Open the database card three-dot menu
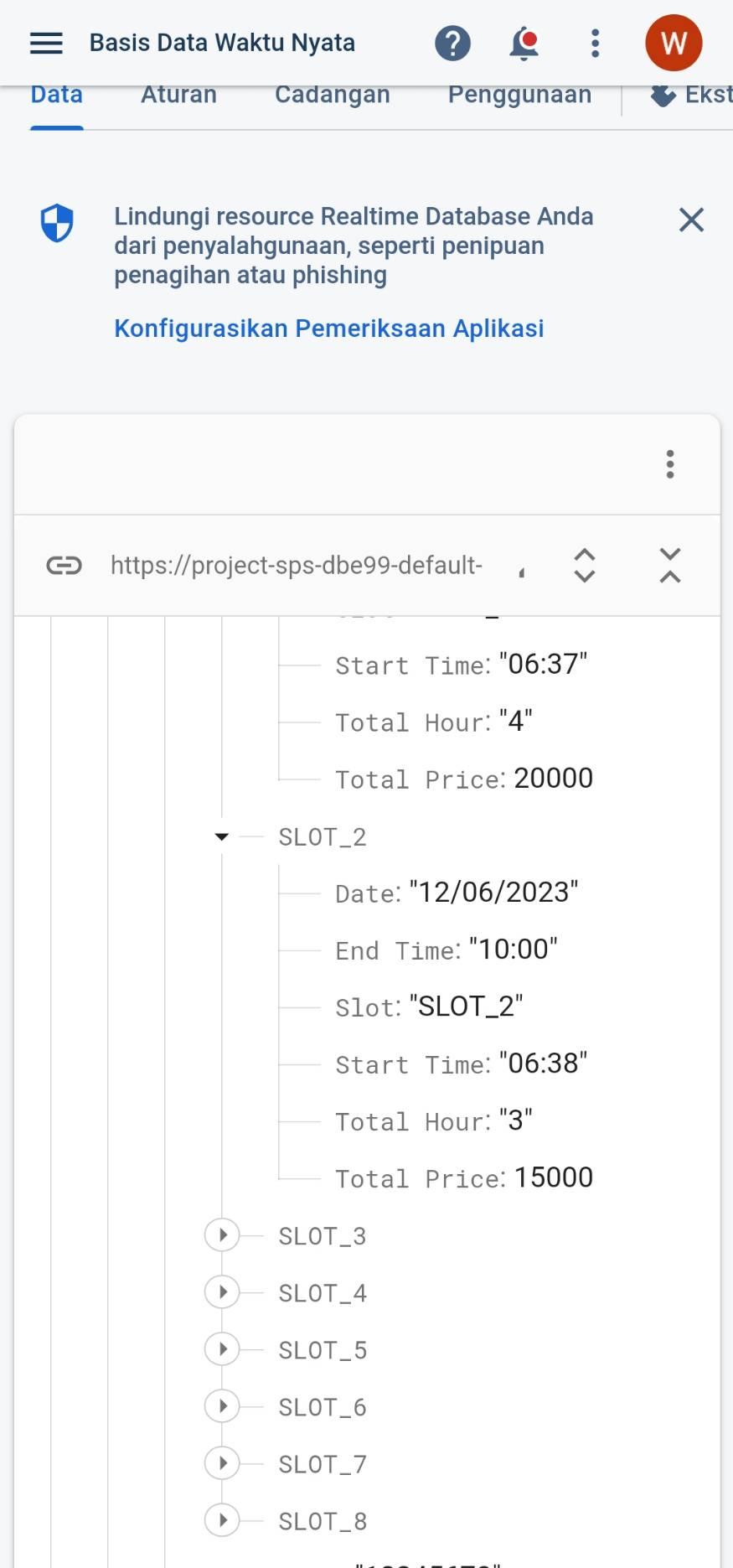The height and width of the screenshot is (1568, 733). coord(669,464)
